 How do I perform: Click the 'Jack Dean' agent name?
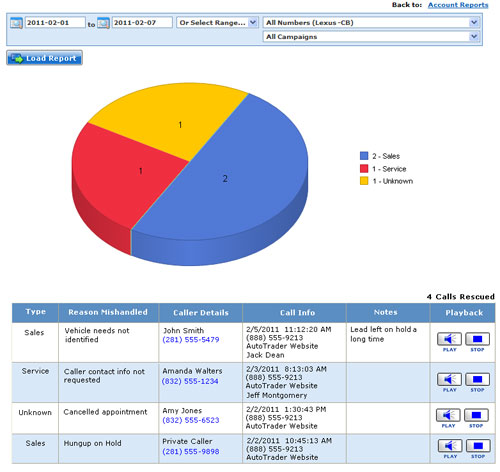pos(265,355)
